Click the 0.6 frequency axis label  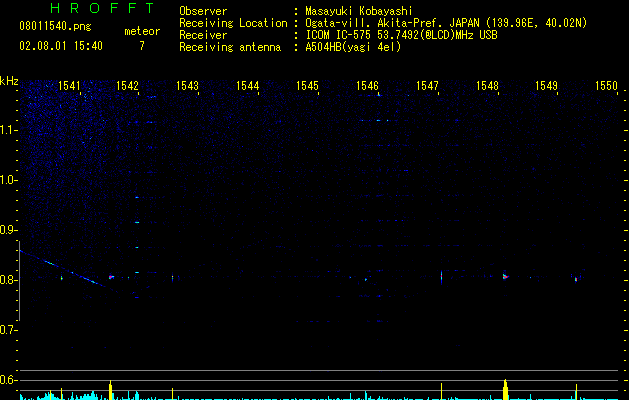coord(8,380)
